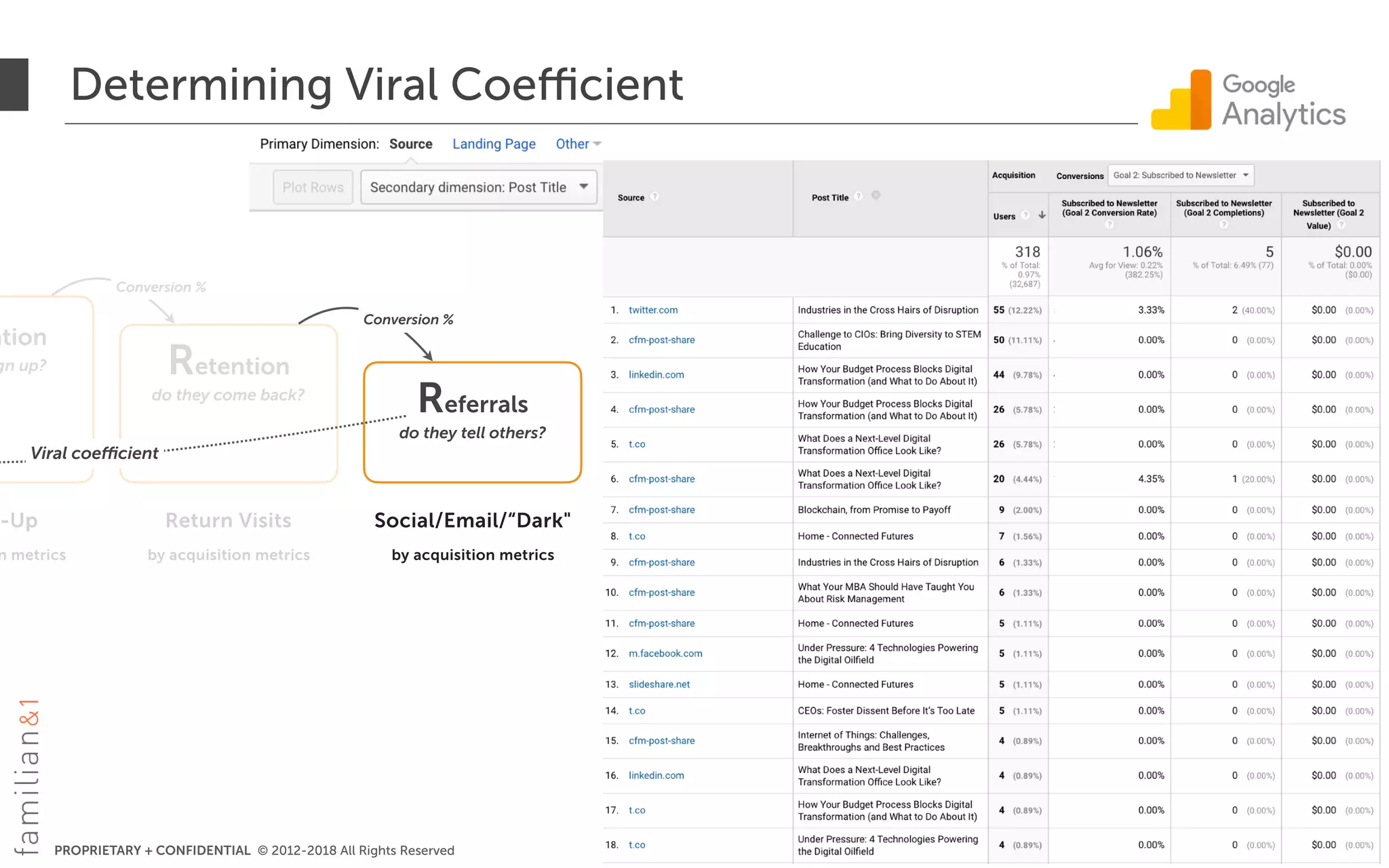1389x868 pixels.
Task: Click the Users count 50 in row 2
Action: 998,340
